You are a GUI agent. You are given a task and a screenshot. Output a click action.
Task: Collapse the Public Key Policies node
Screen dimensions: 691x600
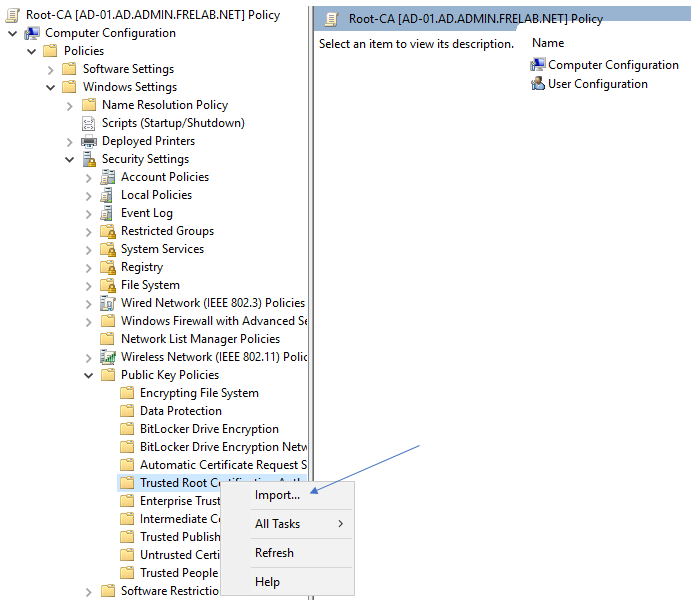pos(89,375)
